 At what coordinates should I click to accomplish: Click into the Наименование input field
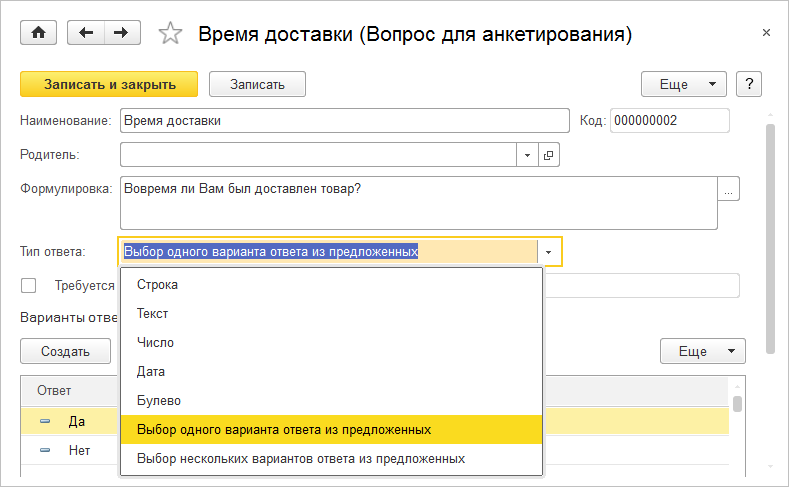[343, 121]
